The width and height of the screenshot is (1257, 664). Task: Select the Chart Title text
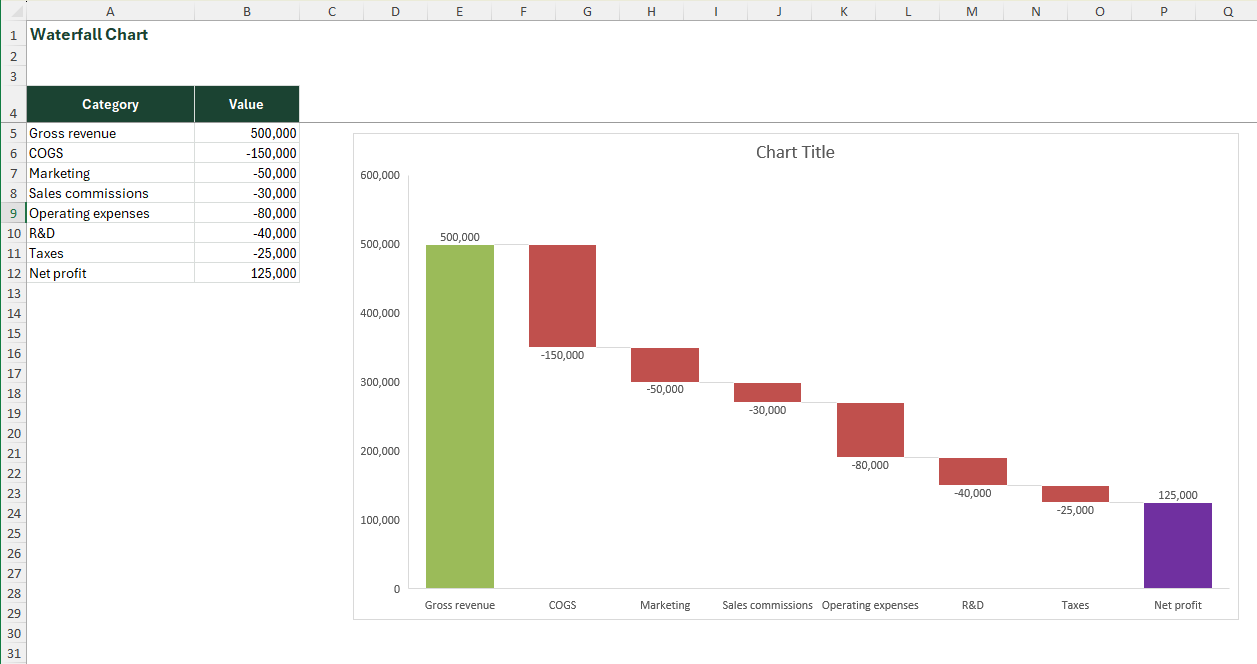[x=795, y=152]
